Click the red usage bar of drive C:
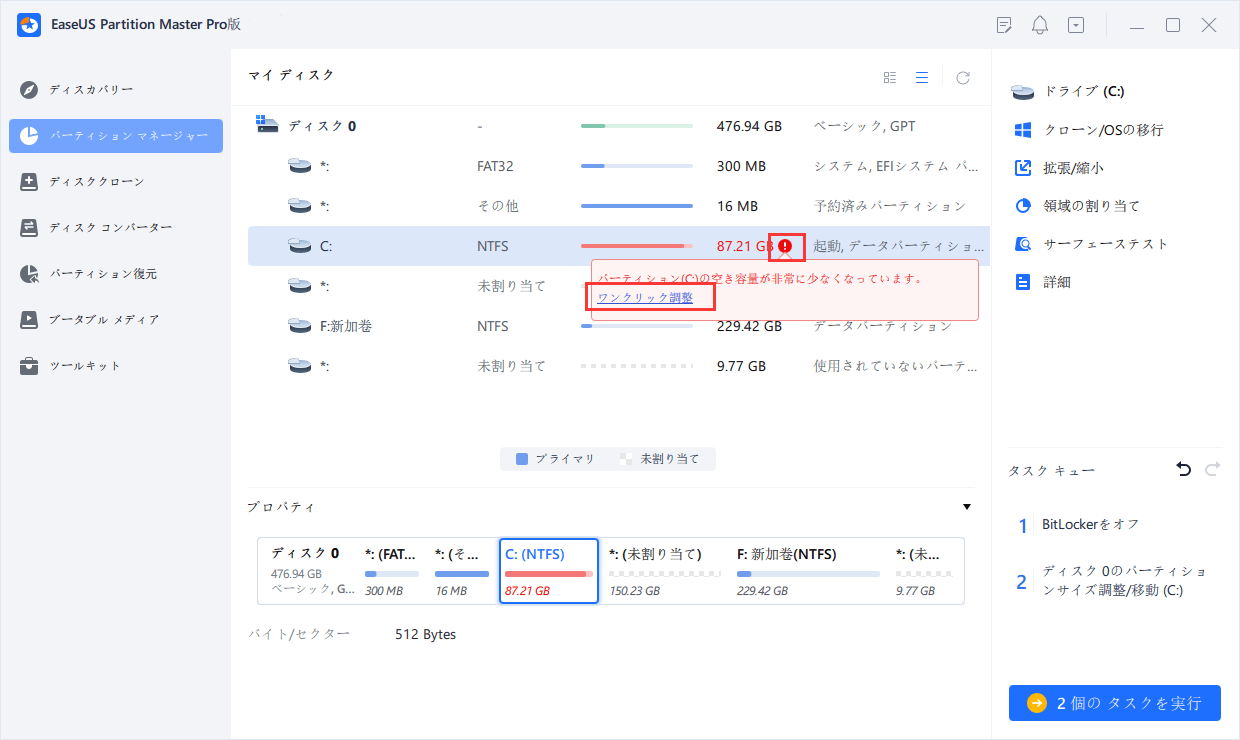This screenshot has width=1240, height=740. (x=637, y=246)
